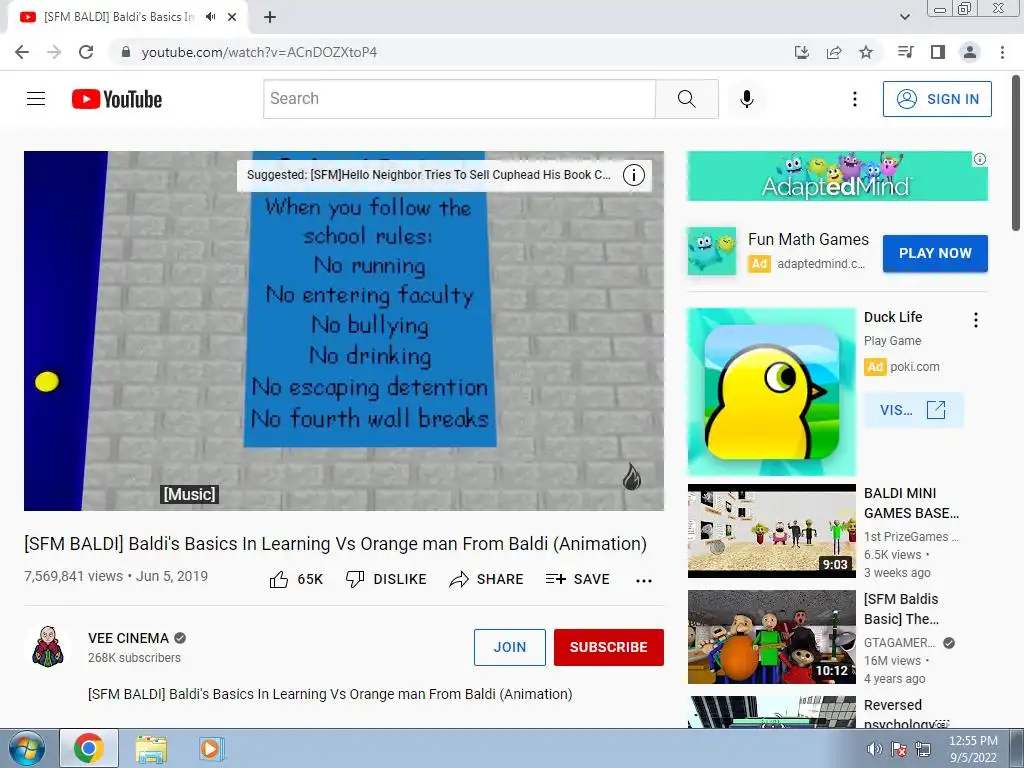Click the JOIN membership button
The image size is (1024, 768).
[509, 647]
